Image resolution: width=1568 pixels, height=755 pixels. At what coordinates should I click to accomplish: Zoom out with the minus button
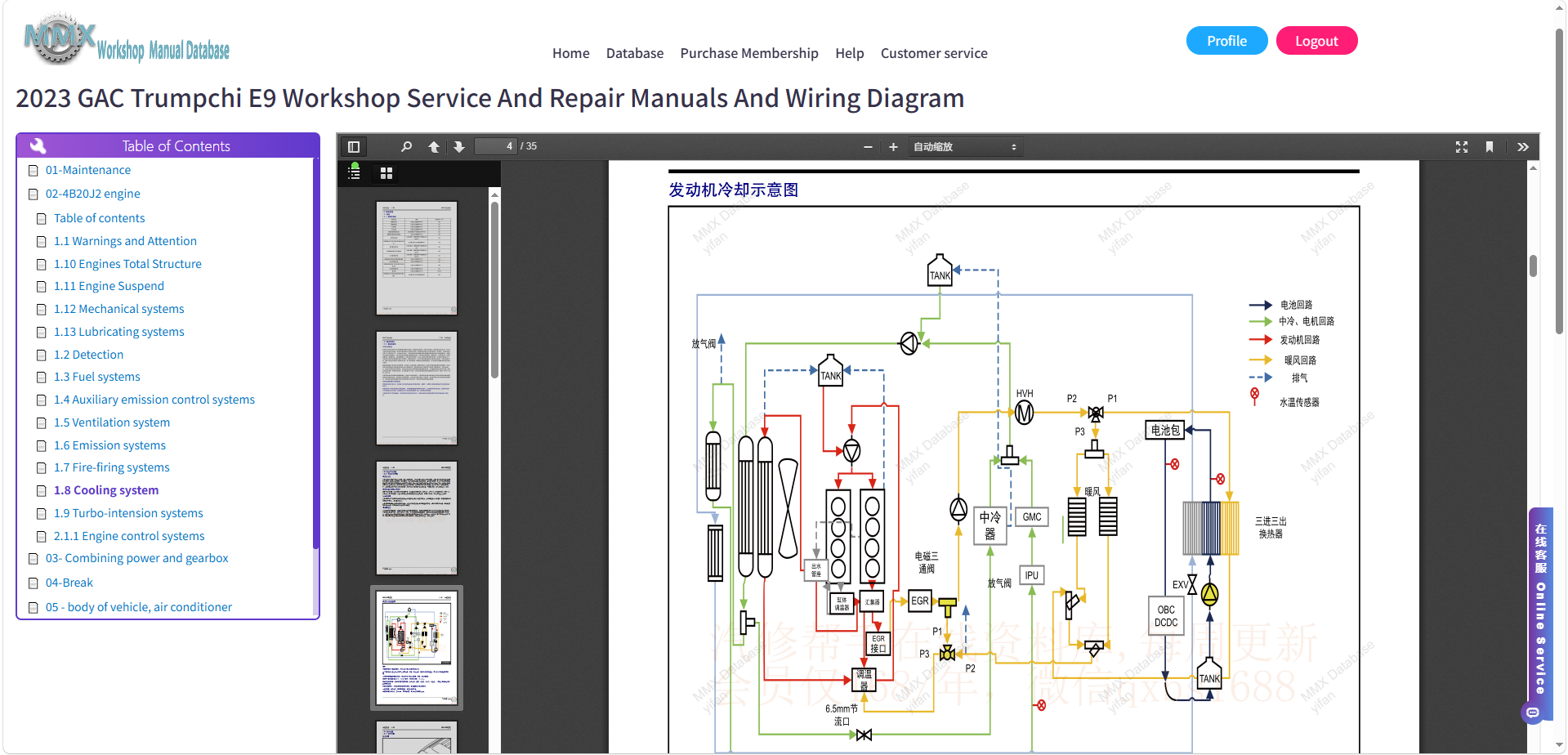tap(868, 147)
